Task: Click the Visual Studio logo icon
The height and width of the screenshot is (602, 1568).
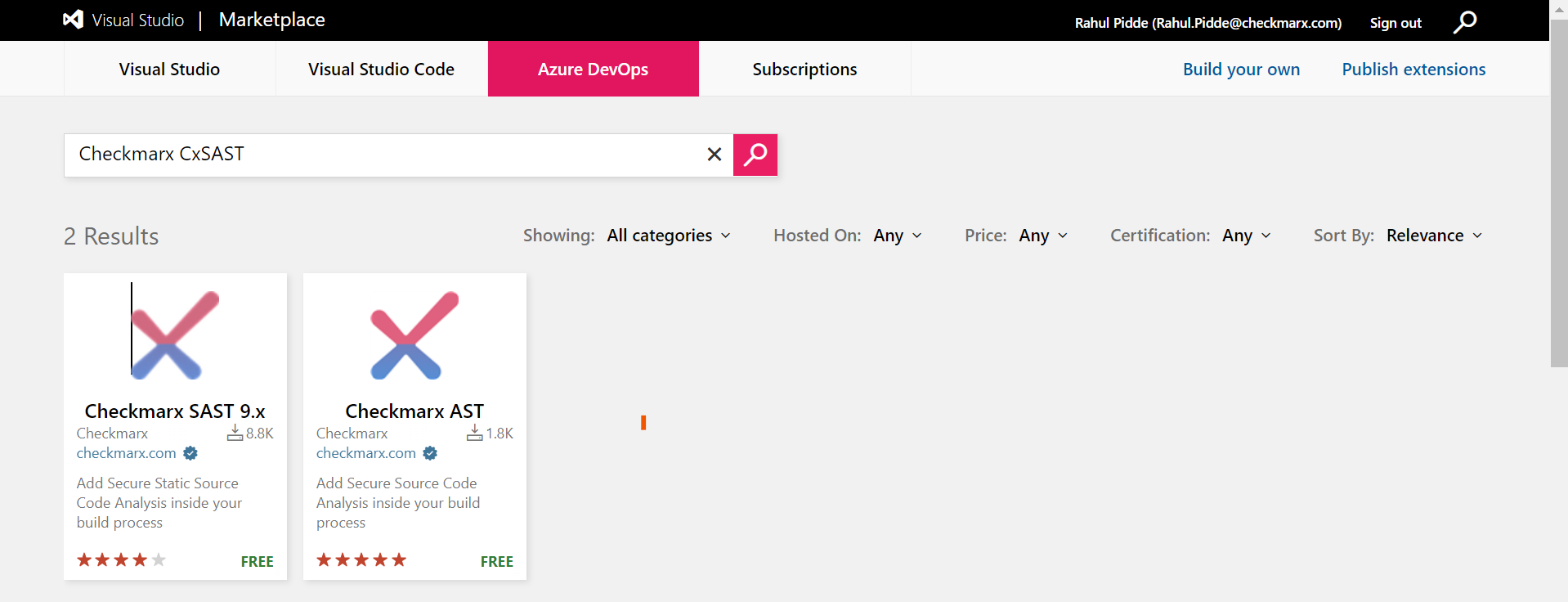Action: click(x=74, y=20)
